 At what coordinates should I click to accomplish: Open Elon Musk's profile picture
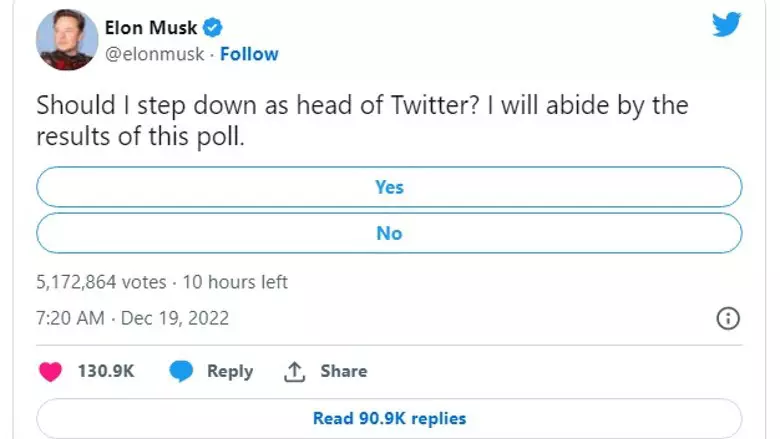pos(66,41)
